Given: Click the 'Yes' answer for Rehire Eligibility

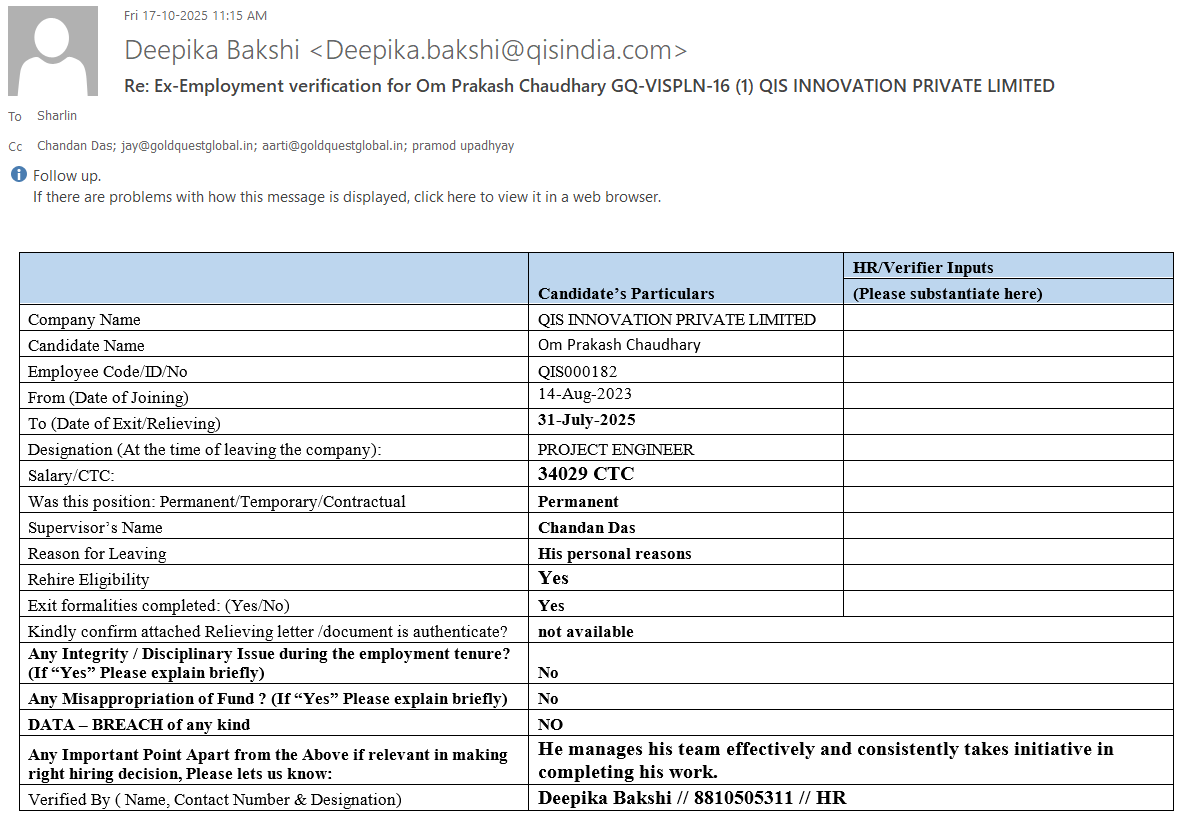Looking at the screenshot, I should point(553,578).
